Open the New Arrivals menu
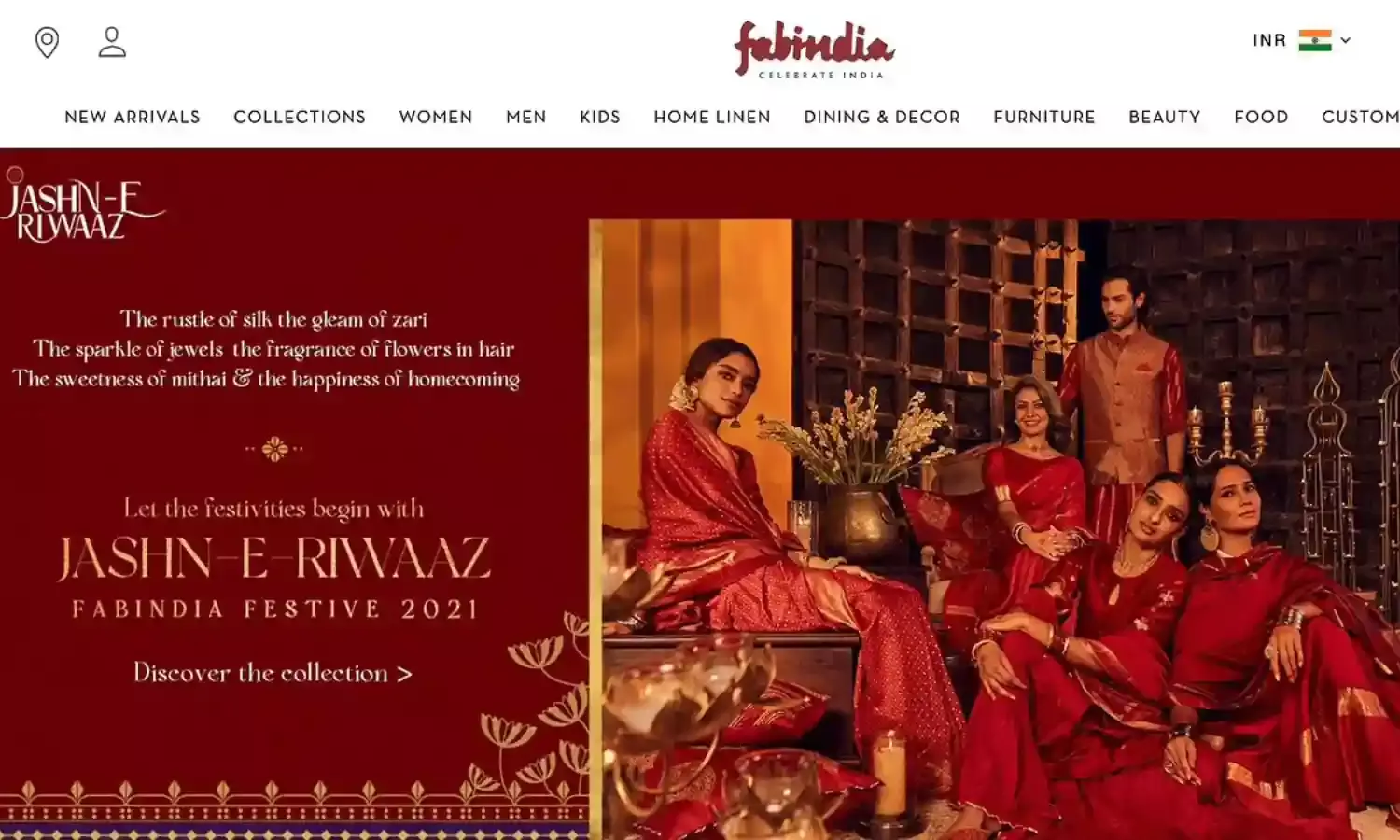The image size is (1400, 840). (x=133, y=117)
